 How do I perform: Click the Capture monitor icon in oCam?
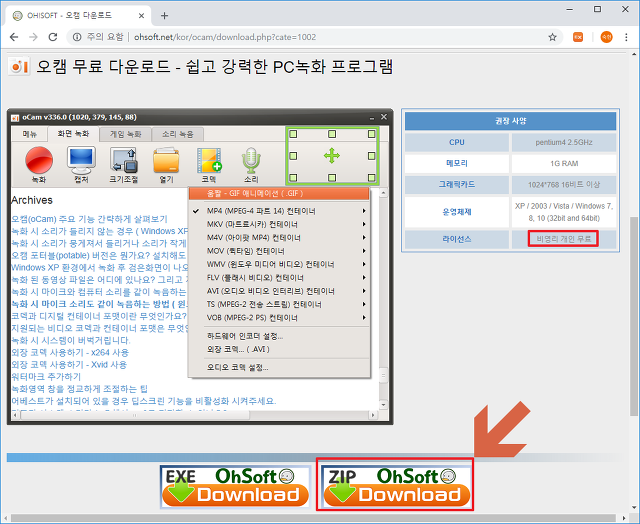coord(81,160)
